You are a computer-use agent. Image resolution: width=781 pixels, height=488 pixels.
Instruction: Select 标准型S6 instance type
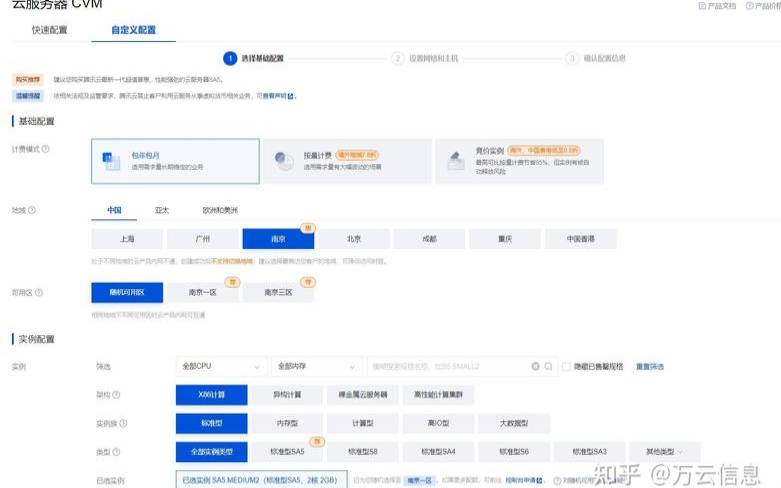(514, 452)
